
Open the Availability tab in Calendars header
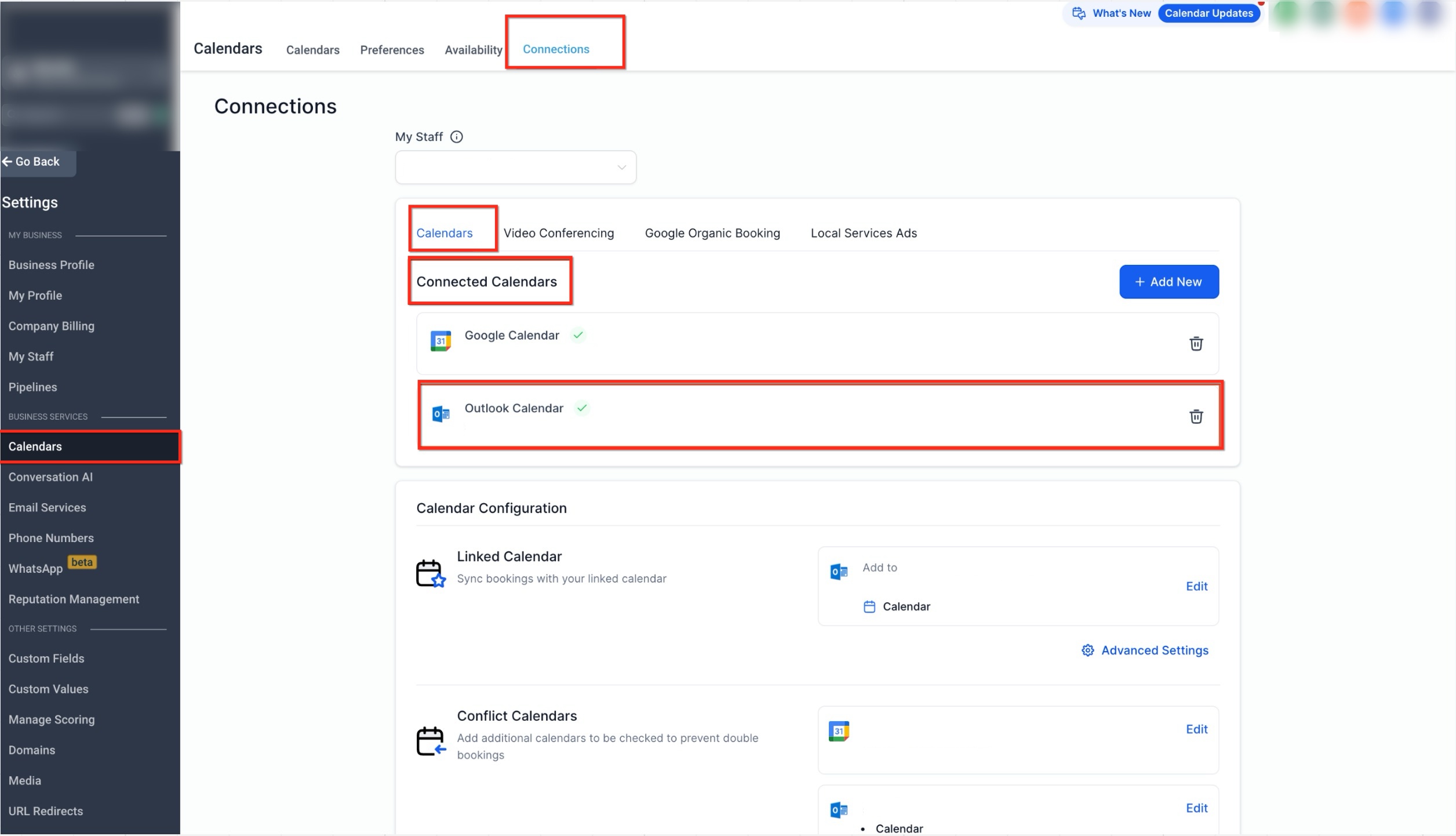473,50
